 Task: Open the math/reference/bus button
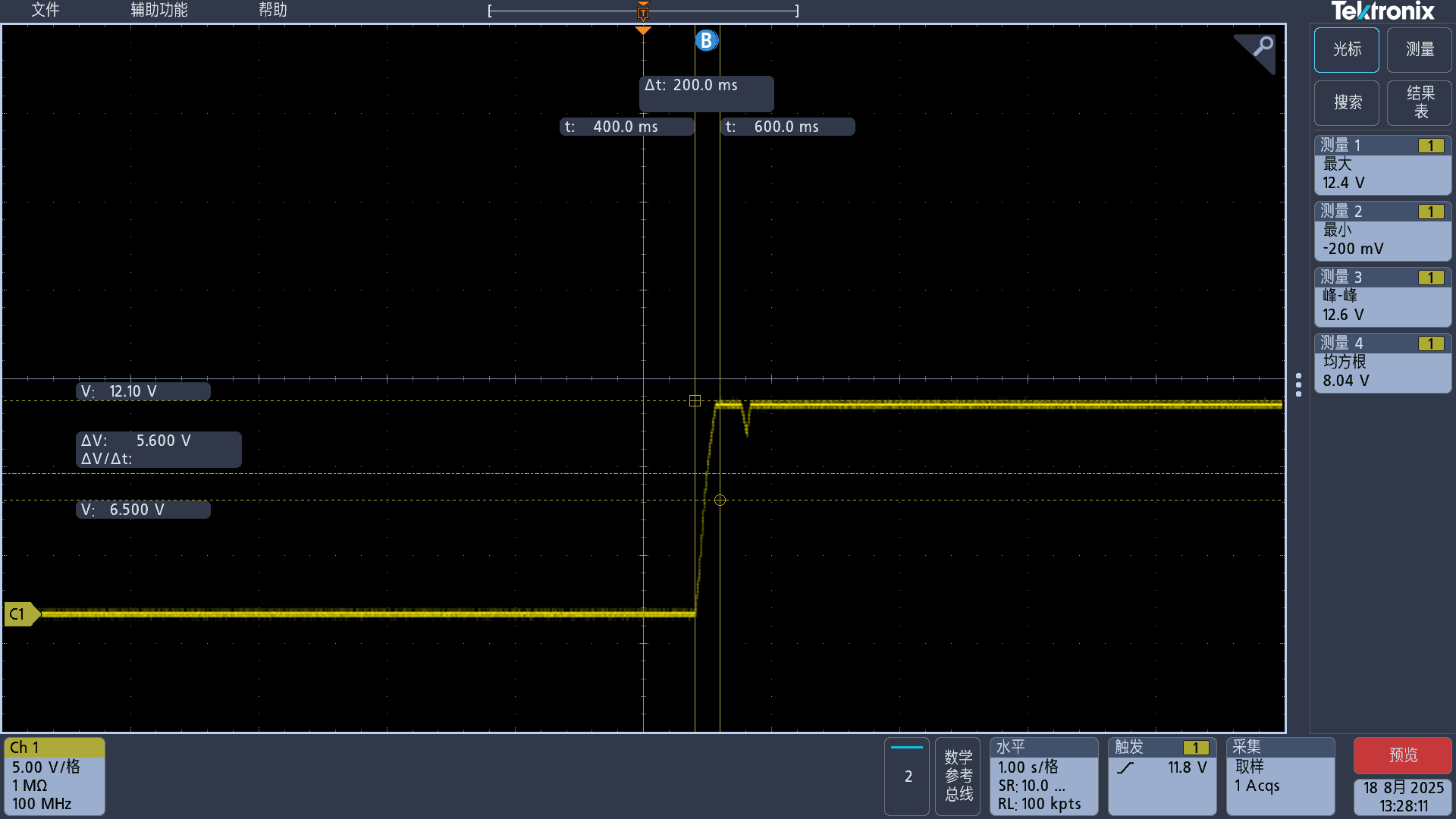[x=958, y=776]
